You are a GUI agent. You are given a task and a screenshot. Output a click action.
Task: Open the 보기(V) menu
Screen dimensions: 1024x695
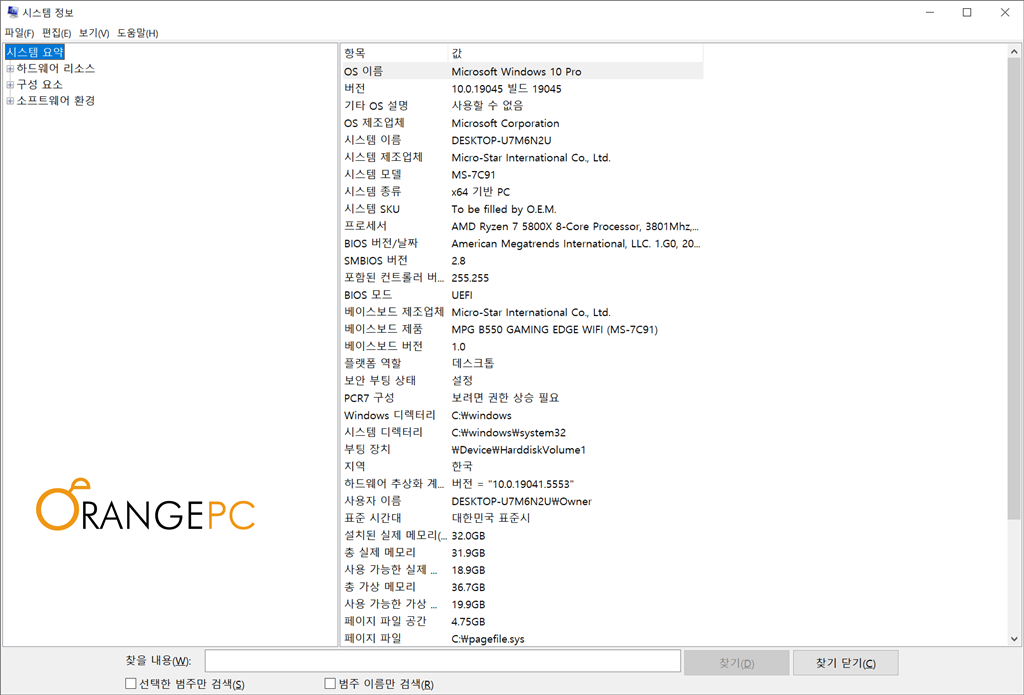point(93,33)
